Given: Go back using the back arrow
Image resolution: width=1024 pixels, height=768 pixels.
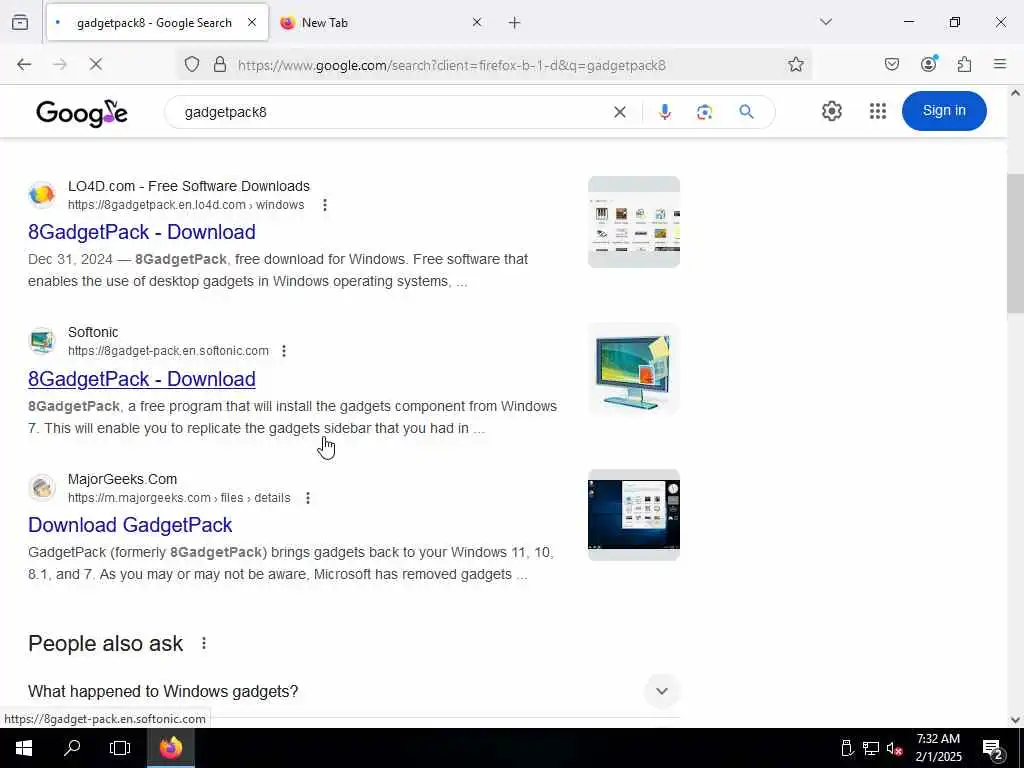Looking at the screenshot, I should point(24,64).
